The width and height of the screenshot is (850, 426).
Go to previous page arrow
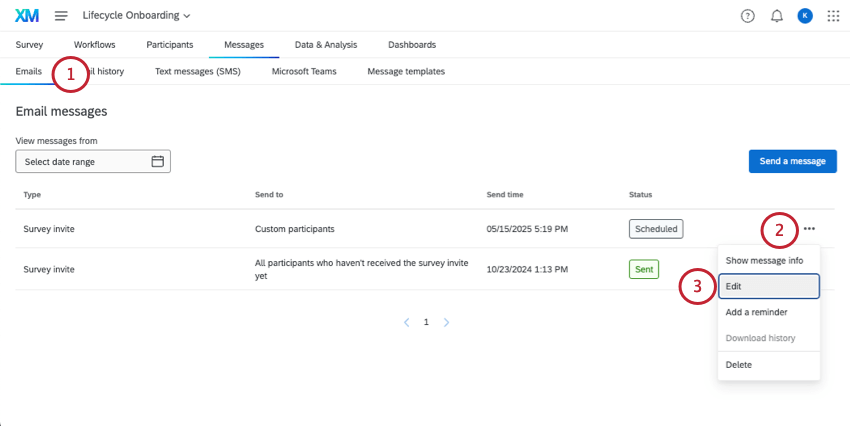tap(406, 322)
